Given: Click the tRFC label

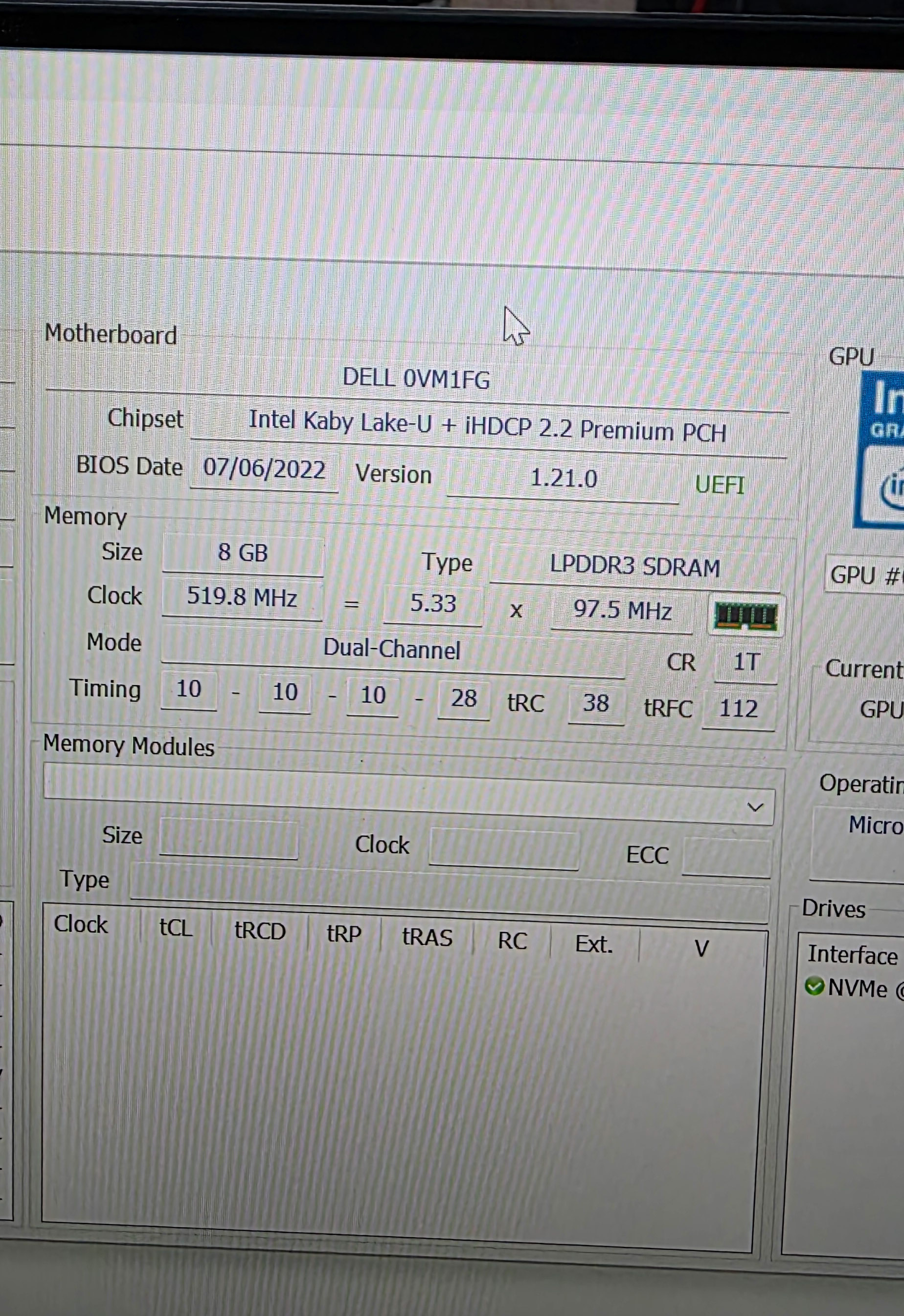Looking at the screenshot, I should 668,708.
